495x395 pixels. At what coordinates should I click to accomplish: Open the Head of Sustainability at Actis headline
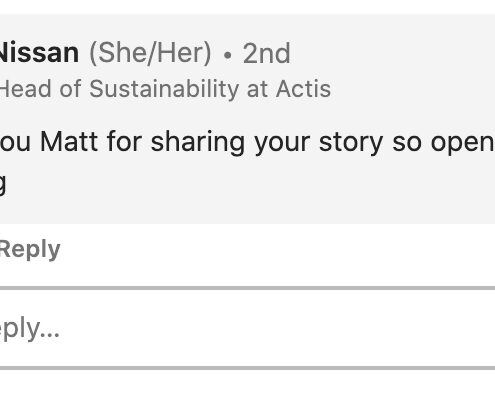[x=165, y=89]
